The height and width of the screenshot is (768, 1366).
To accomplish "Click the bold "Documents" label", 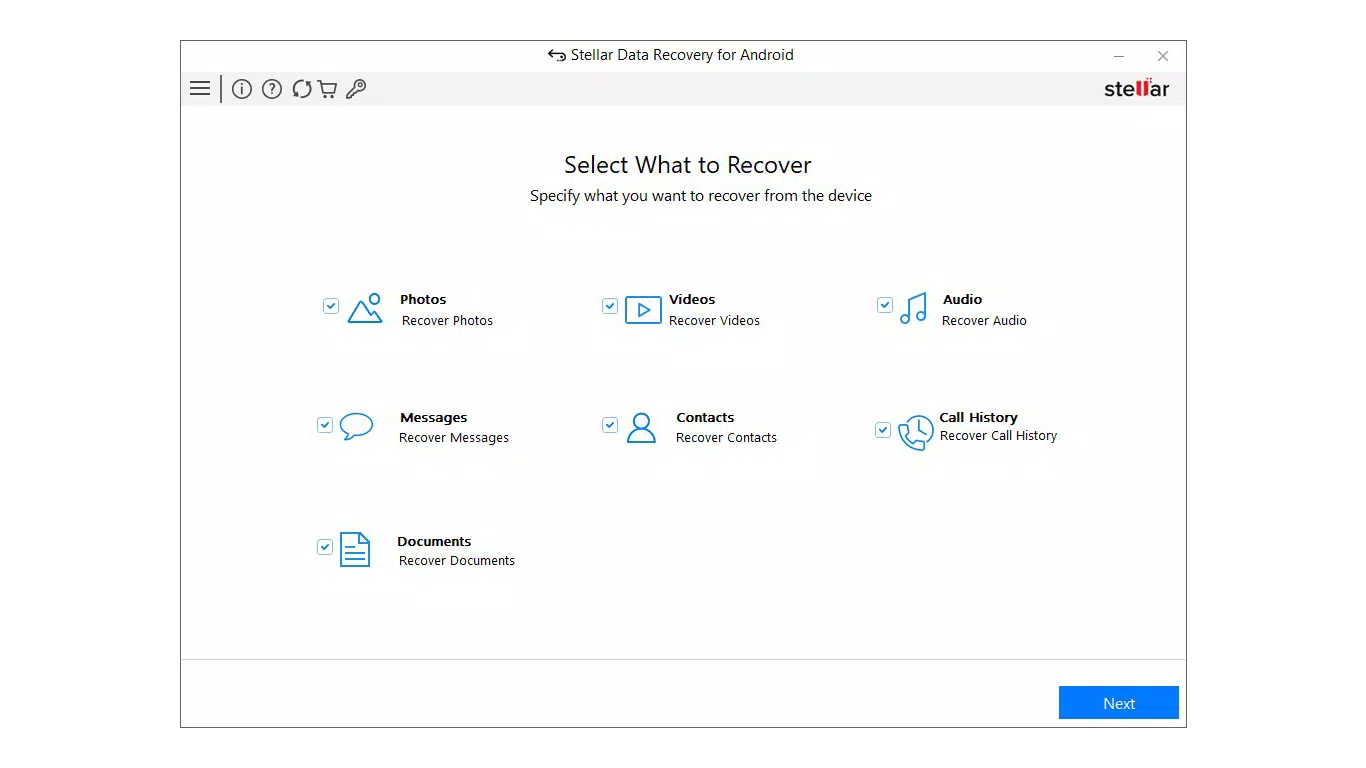I will click(x=434, y=542).
